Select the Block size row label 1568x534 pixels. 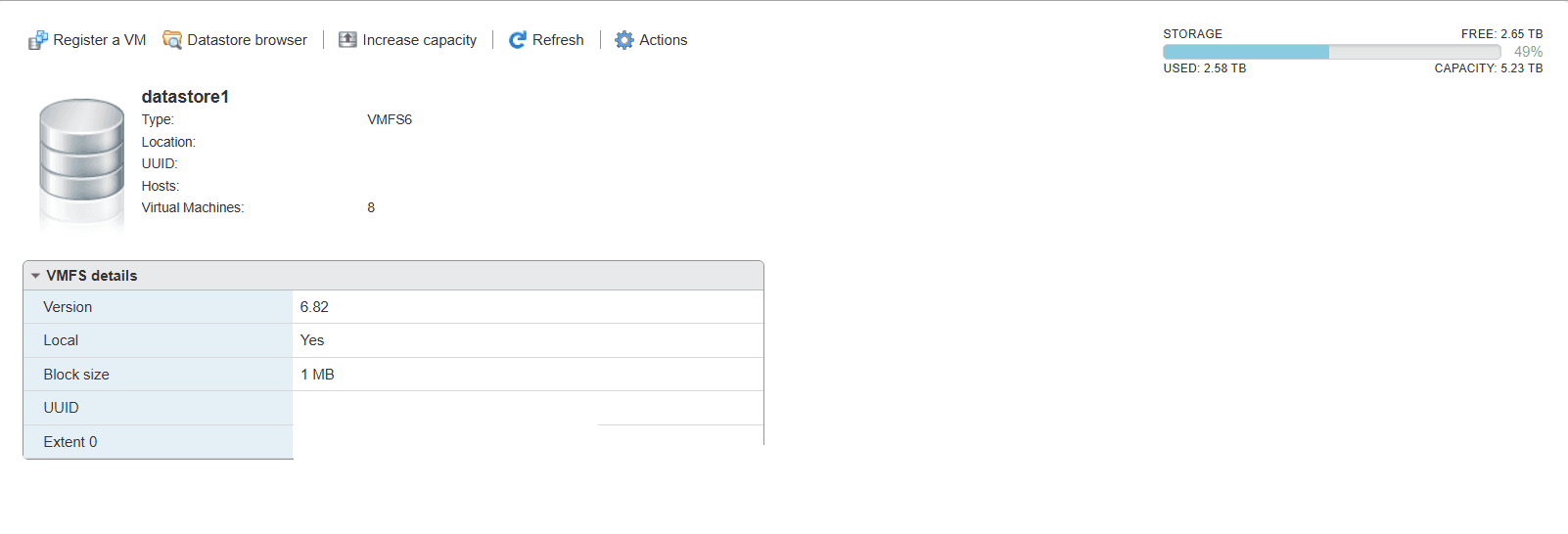[76, 375]
